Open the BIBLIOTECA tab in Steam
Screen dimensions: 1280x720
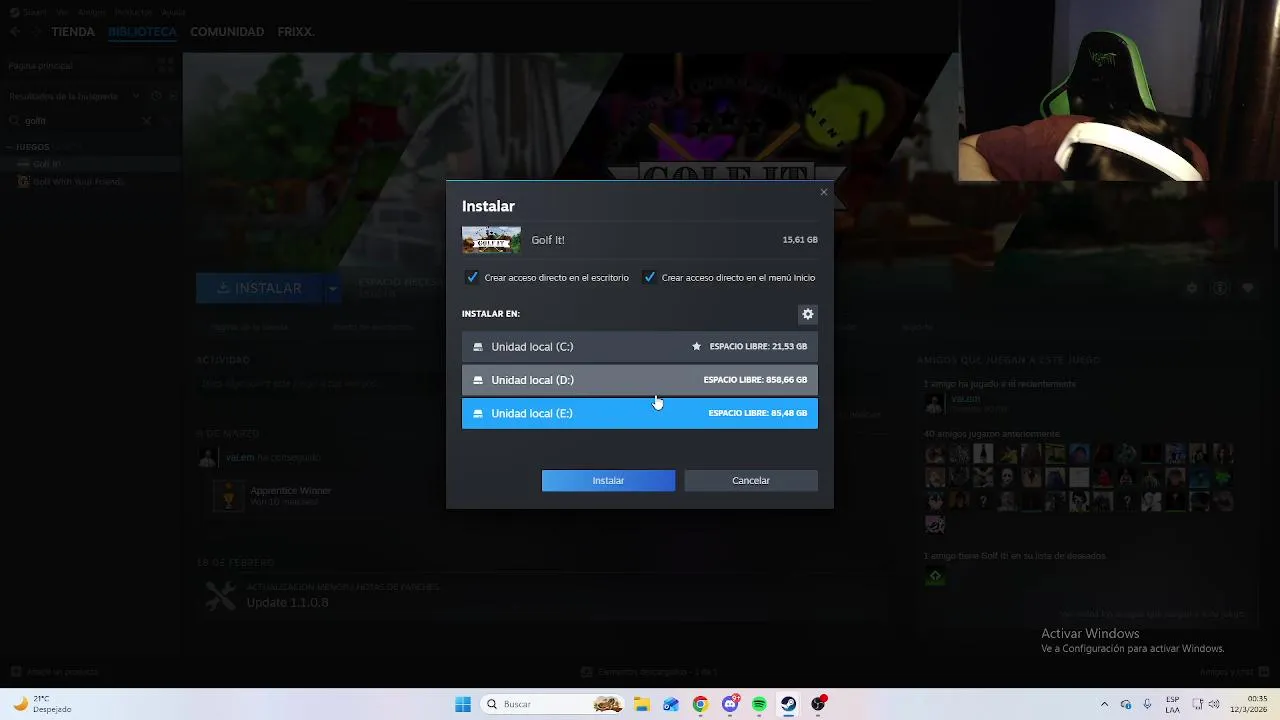pos(142,32)
